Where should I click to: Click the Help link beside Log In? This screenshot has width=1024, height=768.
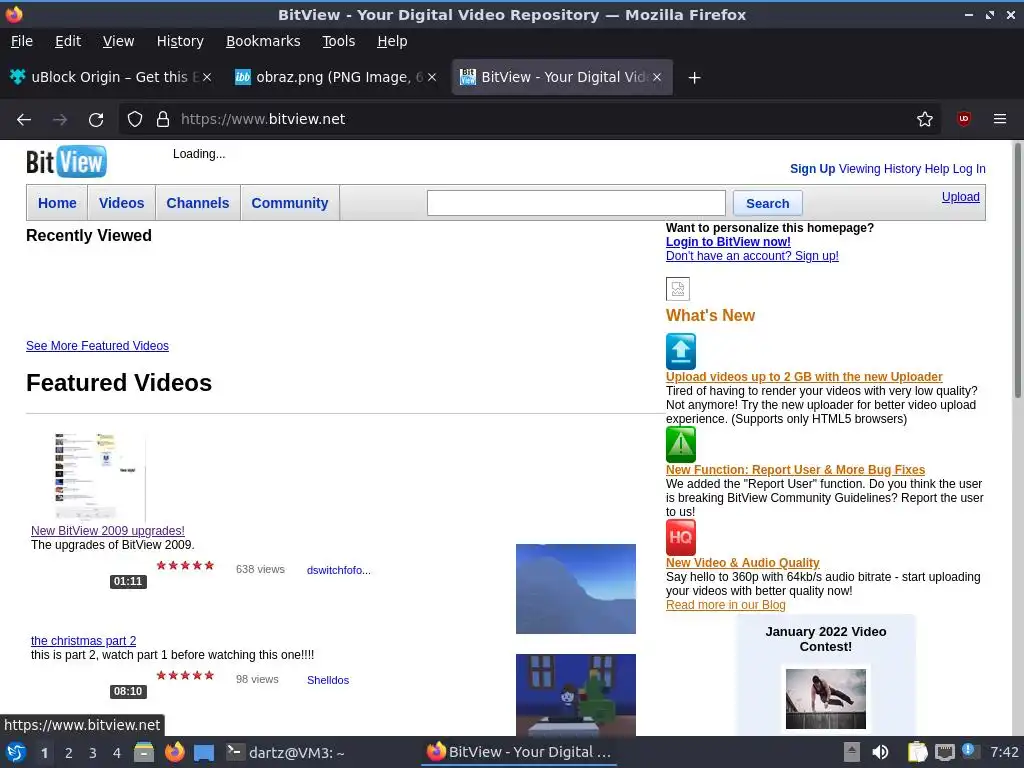point(936,168)
